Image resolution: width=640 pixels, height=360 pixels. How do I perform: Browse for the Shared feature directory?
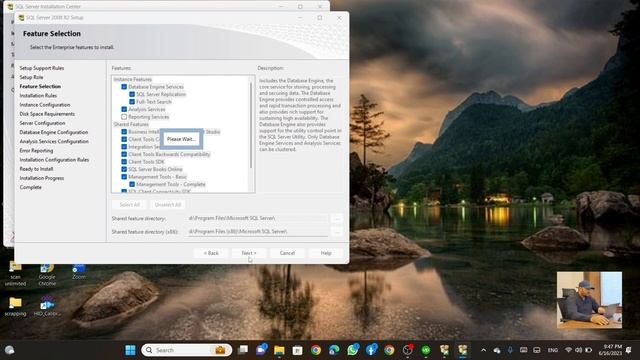tap(337, 218)
